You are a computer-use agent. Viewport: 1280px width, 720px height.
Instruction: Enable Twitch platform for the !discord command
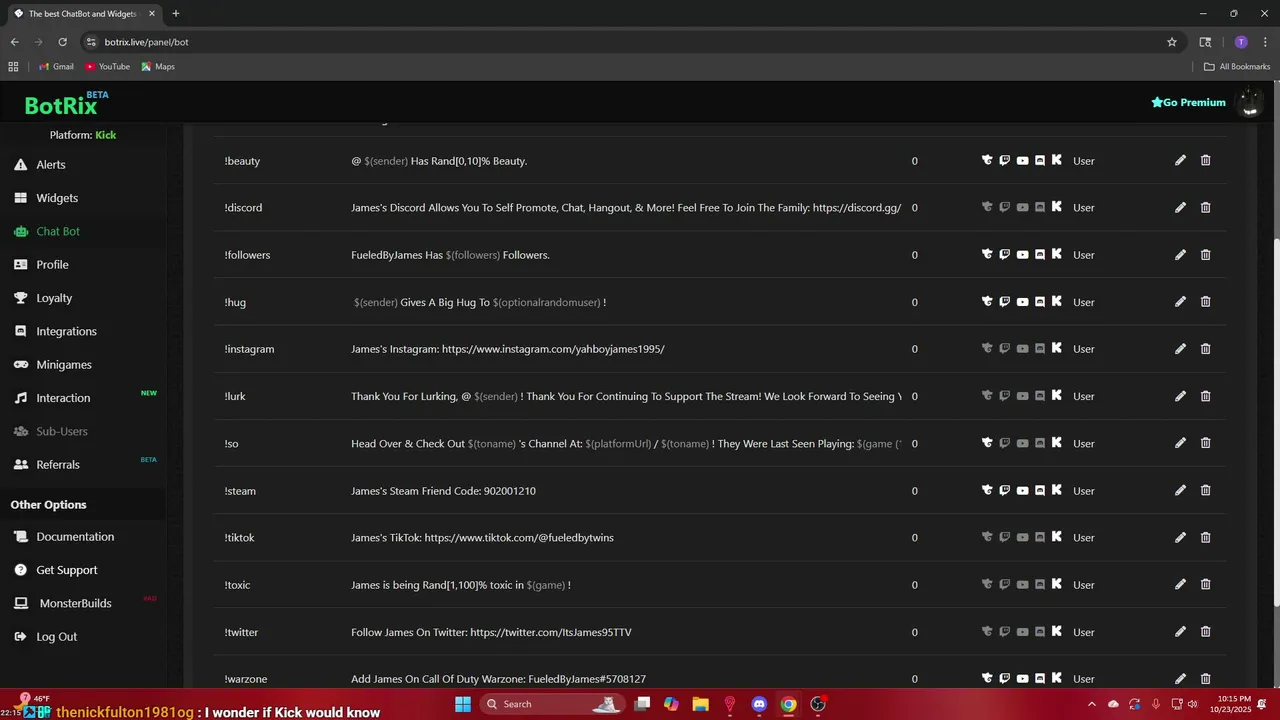[x=1005, y=207]
